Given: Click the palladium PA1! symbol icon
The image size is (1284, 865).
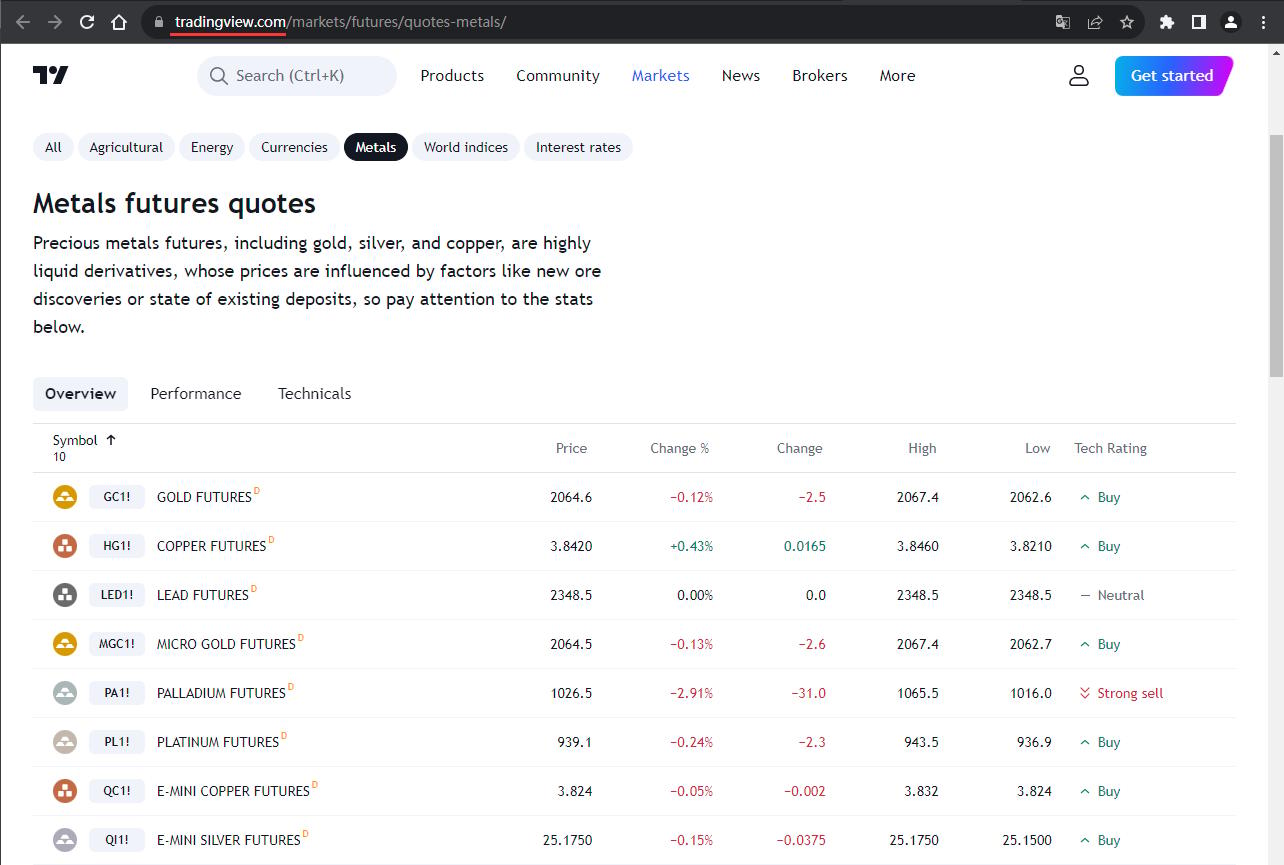Looking at the screenshot, I should [x=65, y=693].
